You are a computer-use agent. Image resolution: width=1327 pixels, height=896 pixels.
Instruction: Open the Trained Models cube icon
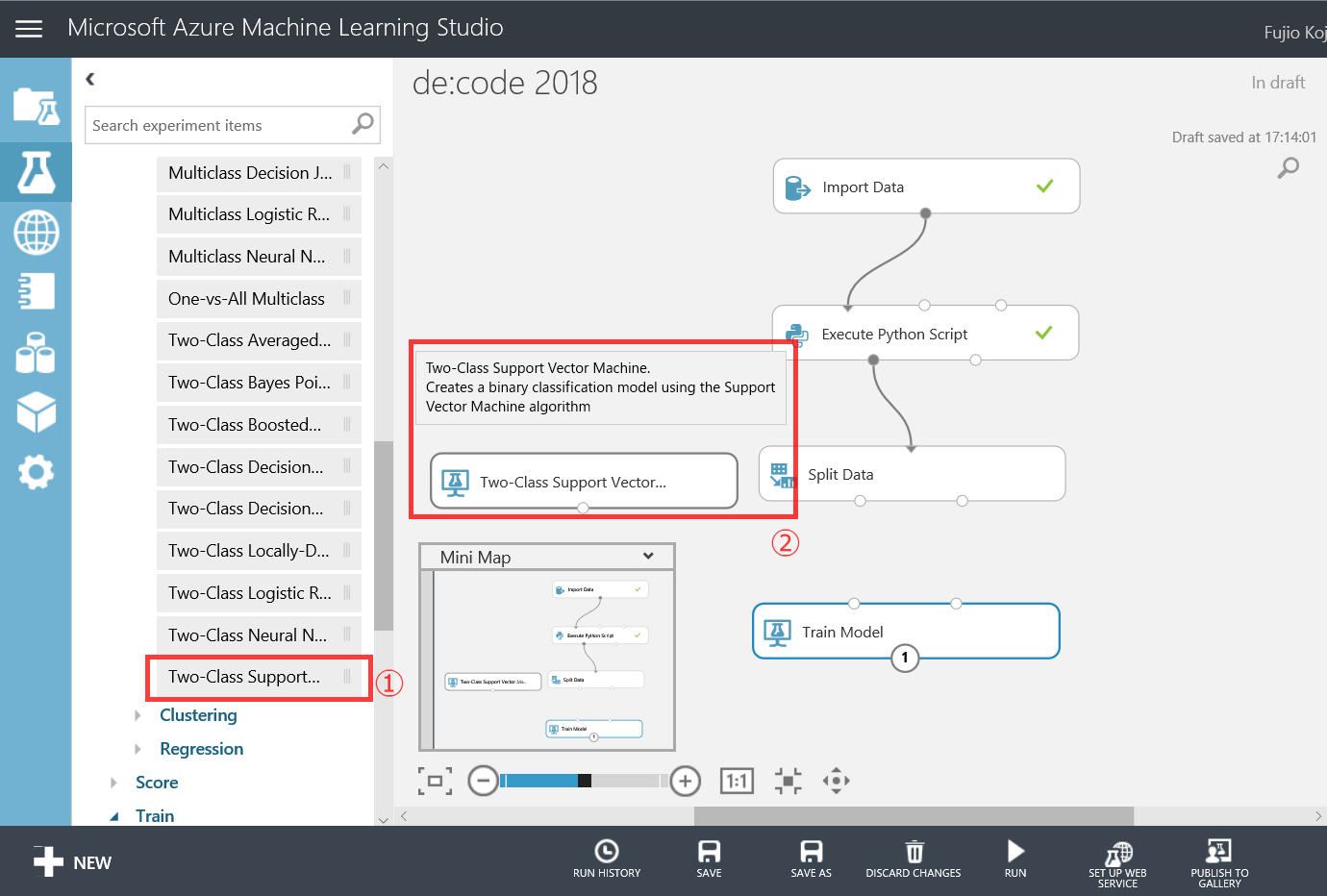pyautogui.click(x=36, y=411)
